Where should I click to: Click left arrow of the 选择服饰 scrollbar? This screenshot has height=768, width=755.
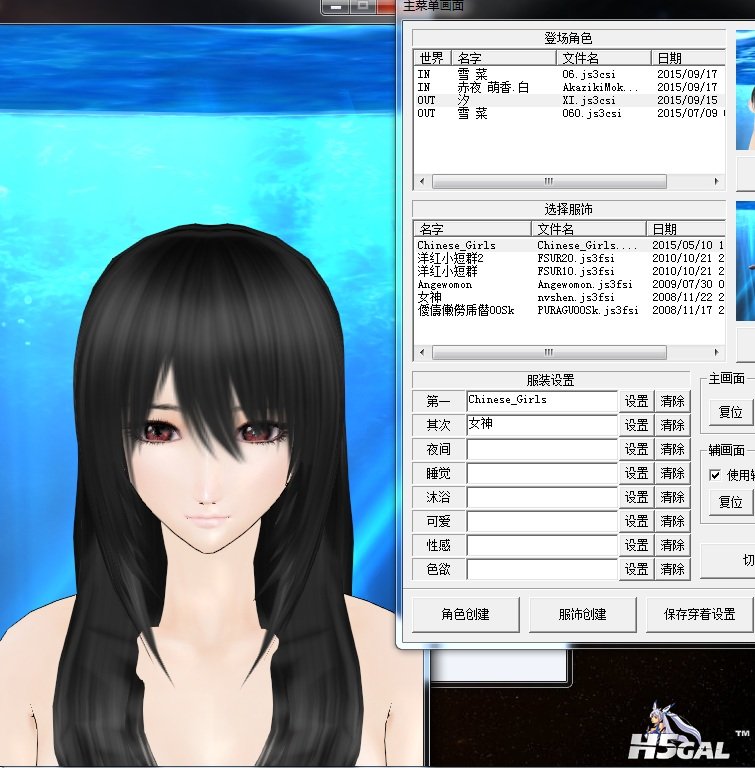(421, 352)
